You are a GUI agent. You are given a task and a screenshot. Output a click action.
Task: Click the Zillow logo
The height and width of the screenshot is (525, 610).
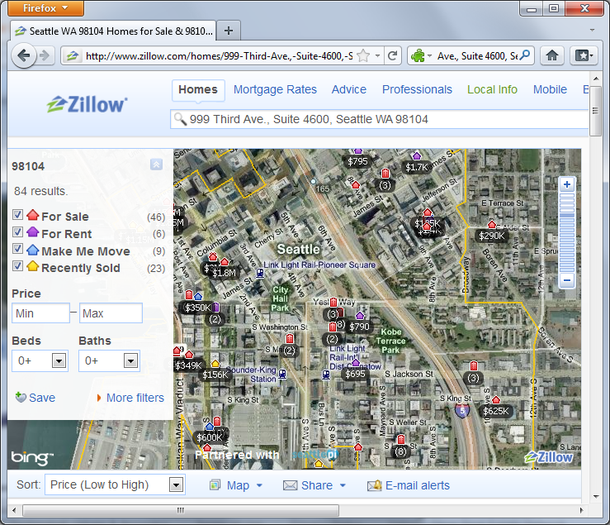pos(87,104)
